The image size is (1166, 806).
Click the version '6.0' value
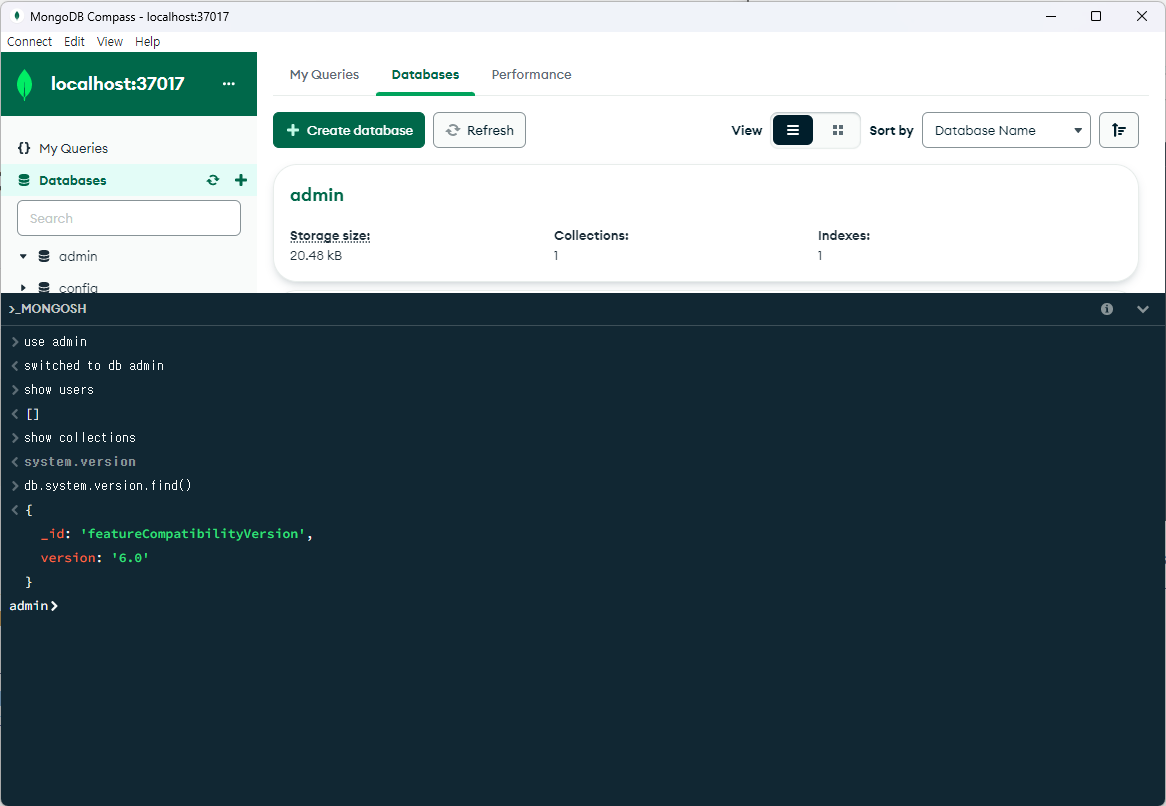click(x=130, y=558)
